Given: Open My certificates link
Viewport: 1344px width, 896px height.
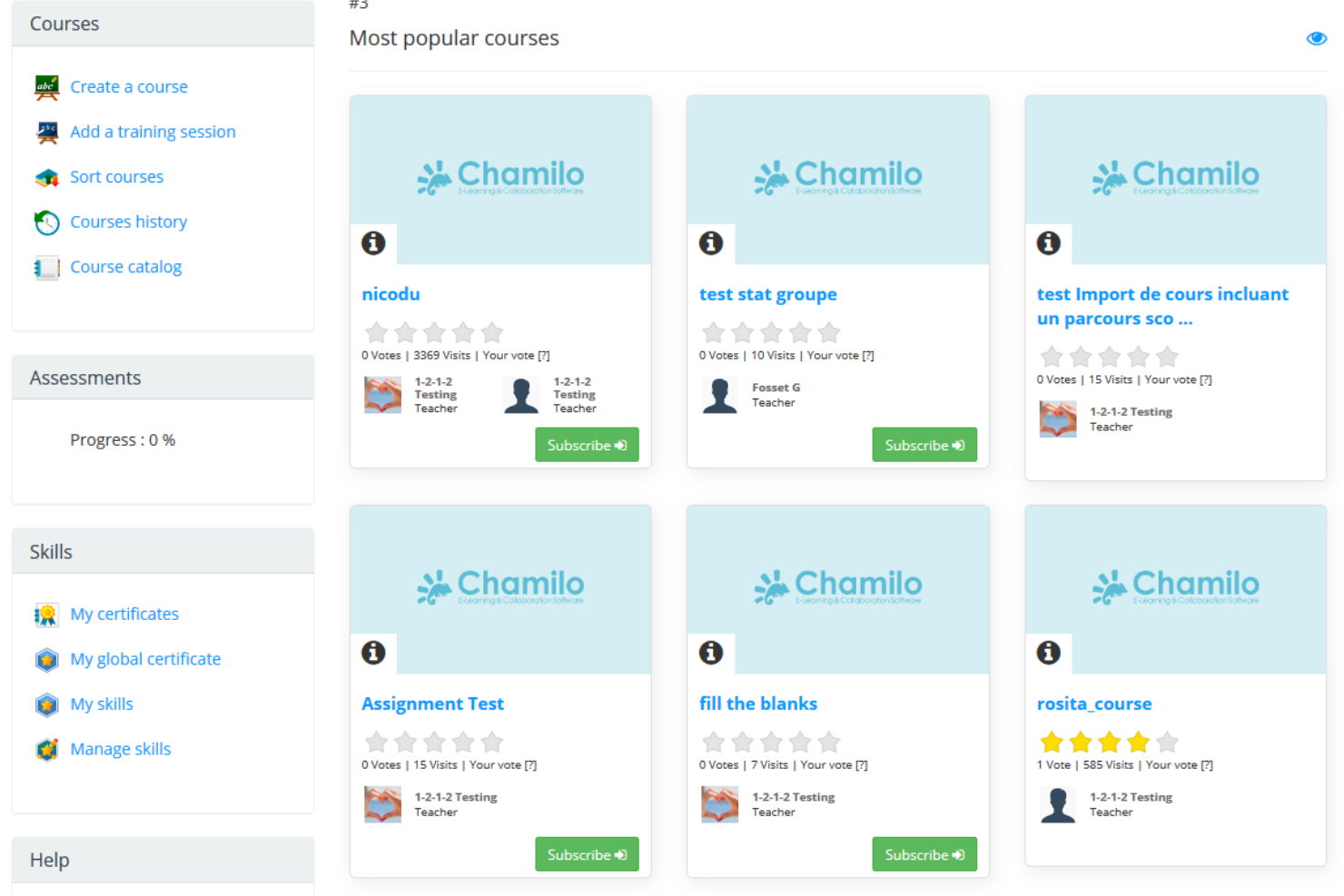Looking at the screenshot, I should click(124, 615).
